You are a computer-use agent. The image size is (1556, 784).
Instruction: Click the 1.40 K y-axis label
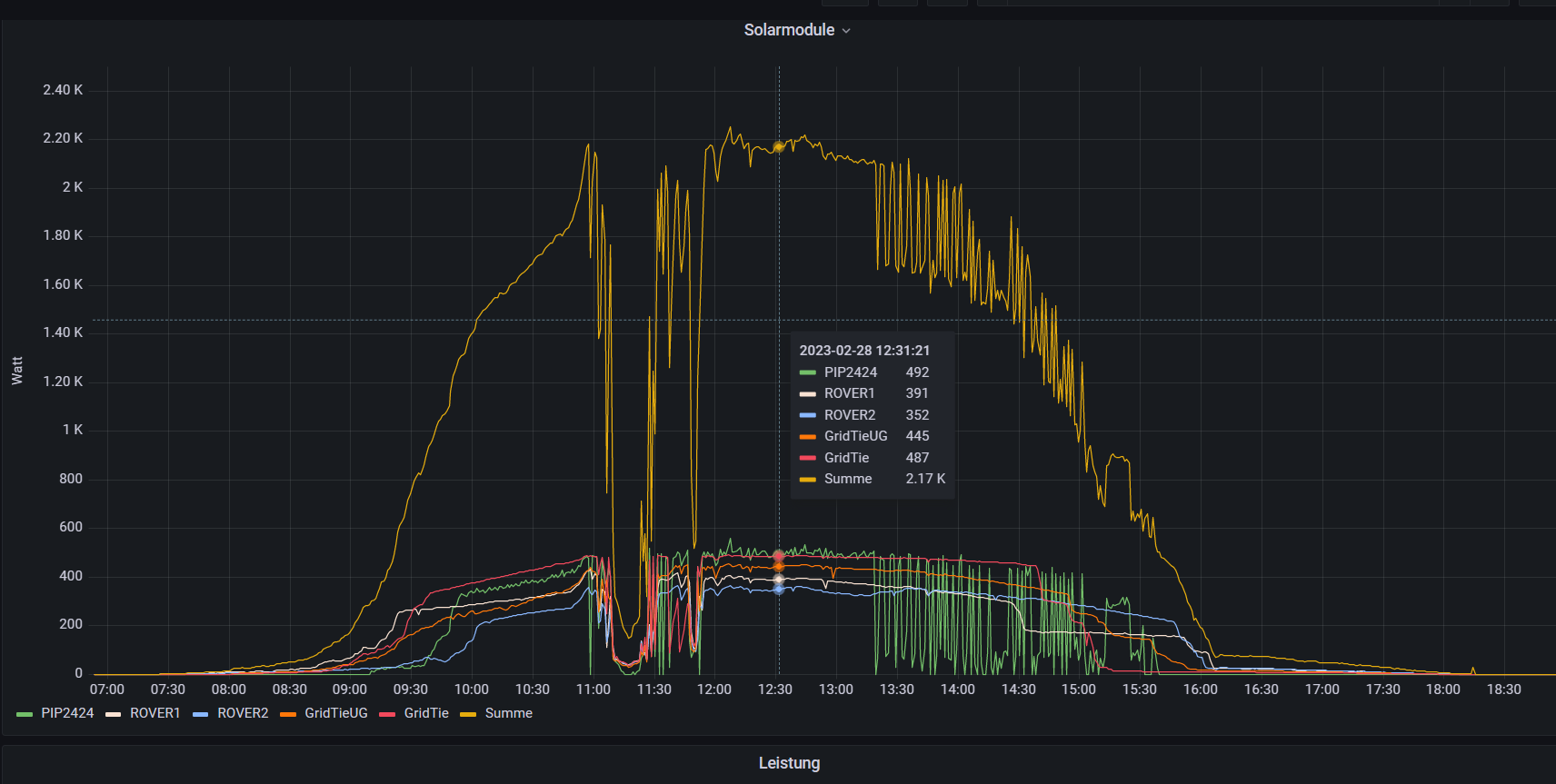click(x=63, y=332)
